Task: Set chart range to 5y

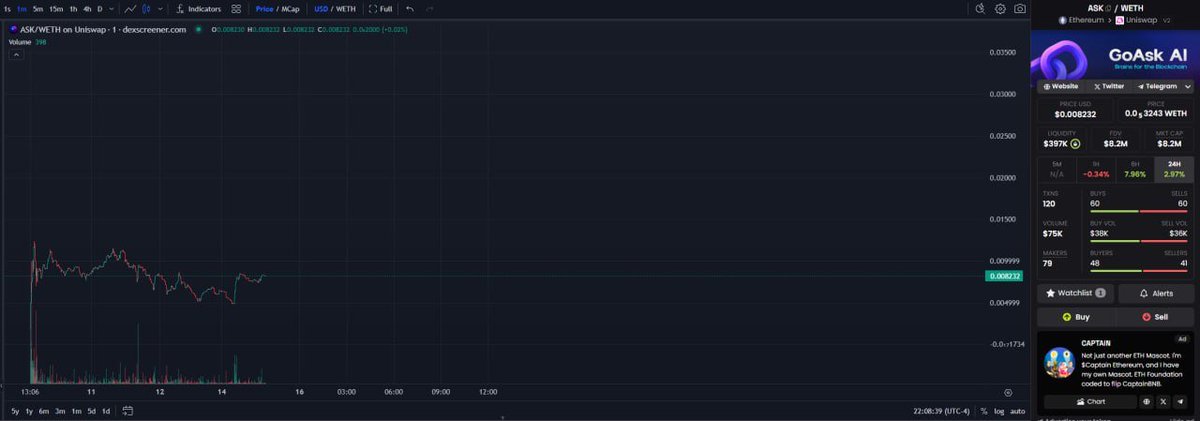Action: [15, 411]
